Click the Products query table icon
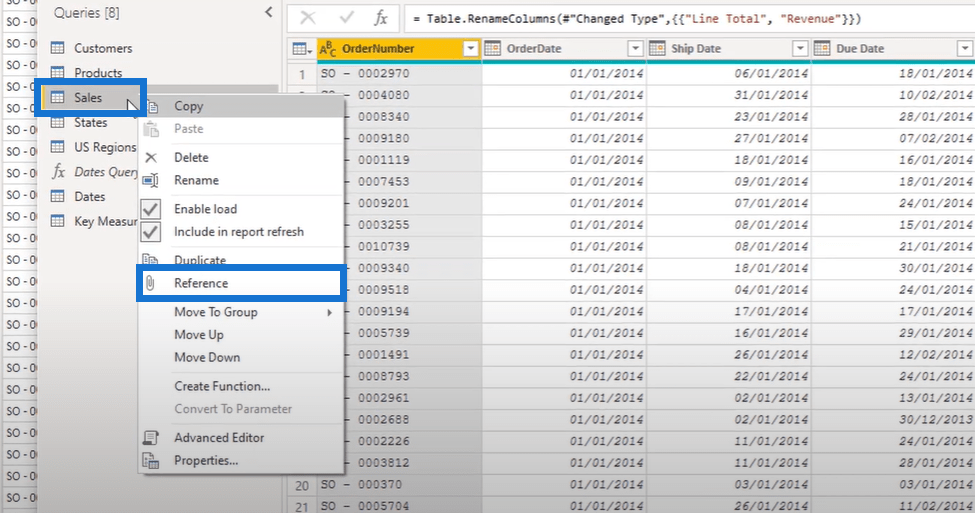Image resolution: width=975 pixels, height=513 pixels. (x=57, y=73)
